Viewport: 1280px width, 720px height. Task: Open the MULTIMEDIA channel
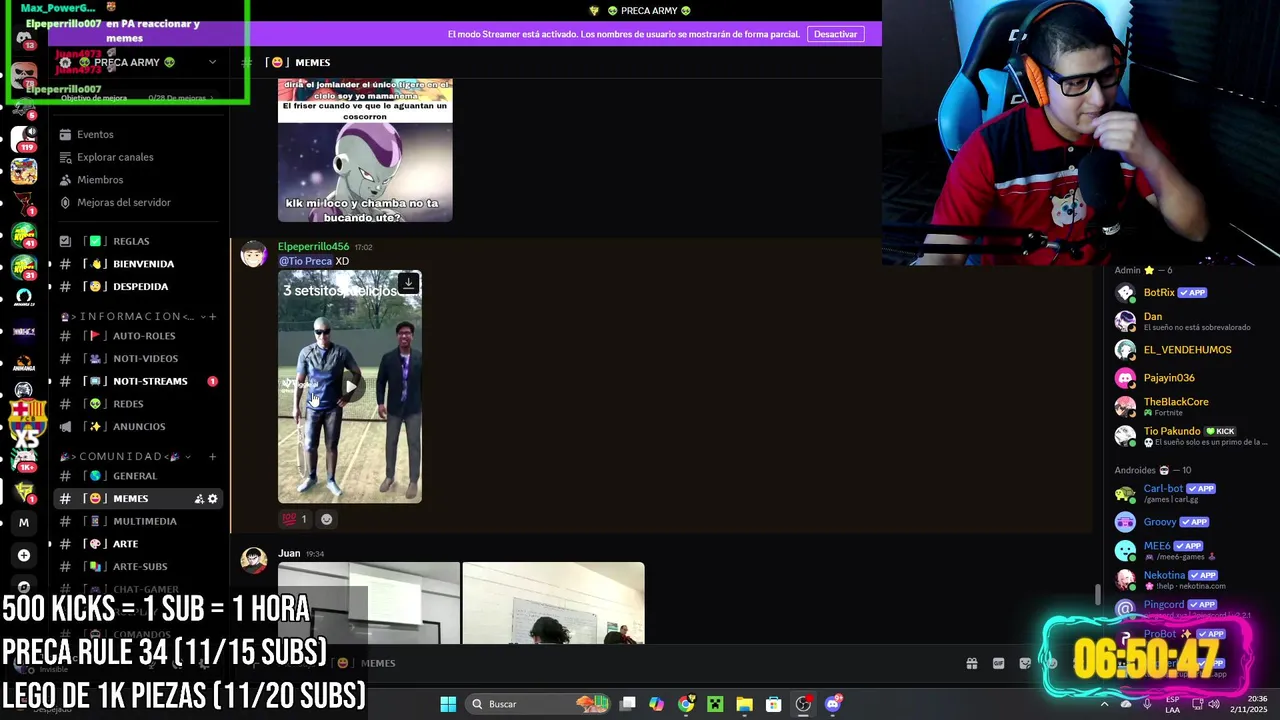coord(145,521)
